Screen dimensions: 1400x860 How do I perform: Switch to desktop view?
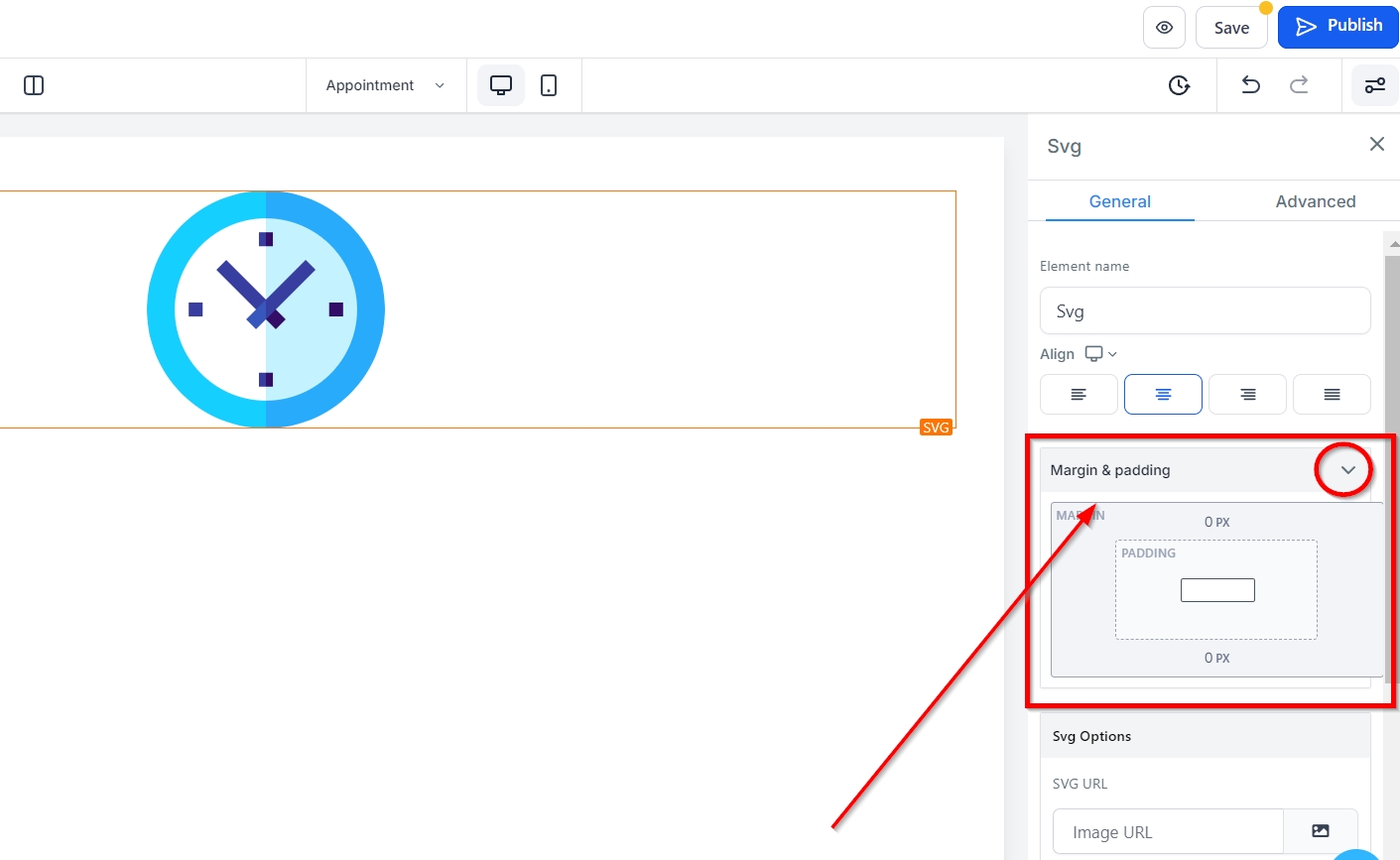point(501,85)
